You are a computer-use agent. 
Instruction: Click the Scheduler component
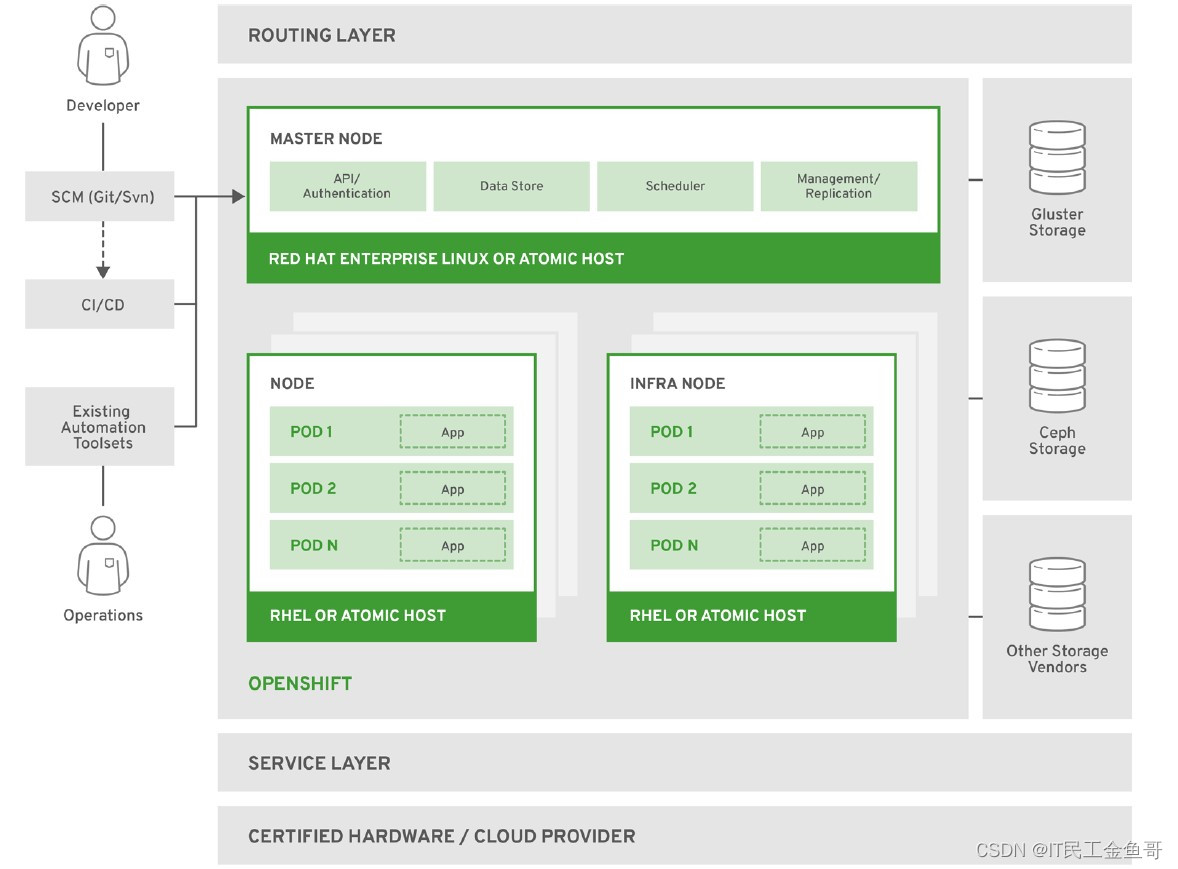click(x=675, y=186)
